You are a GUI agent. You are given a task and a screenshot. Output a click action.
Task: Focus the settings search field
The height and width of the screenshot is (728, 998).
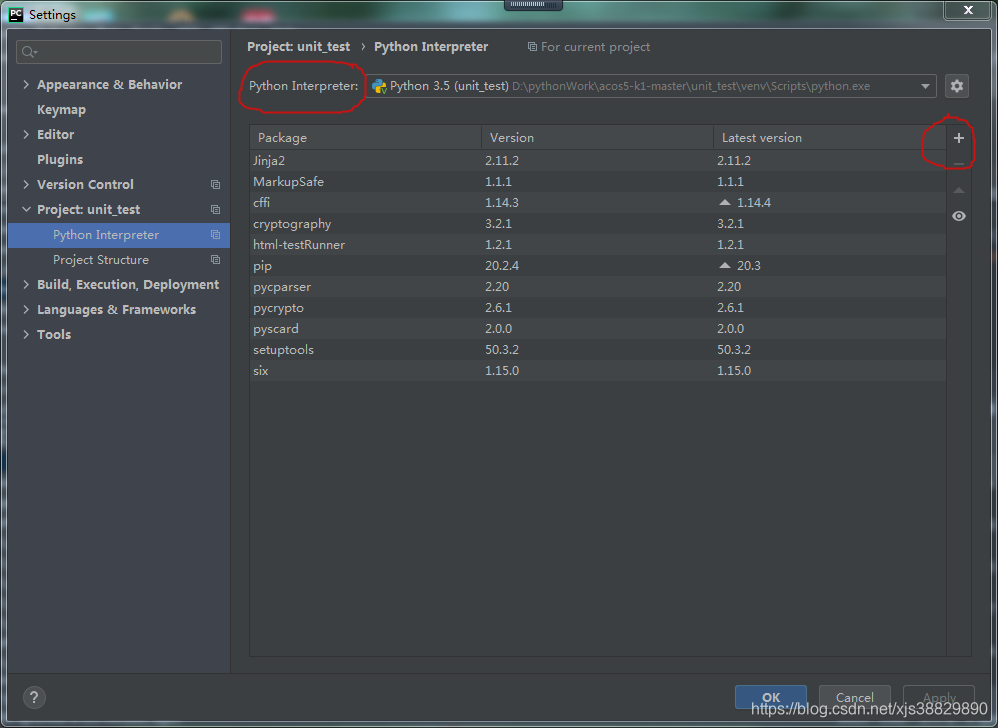(119, 52)
